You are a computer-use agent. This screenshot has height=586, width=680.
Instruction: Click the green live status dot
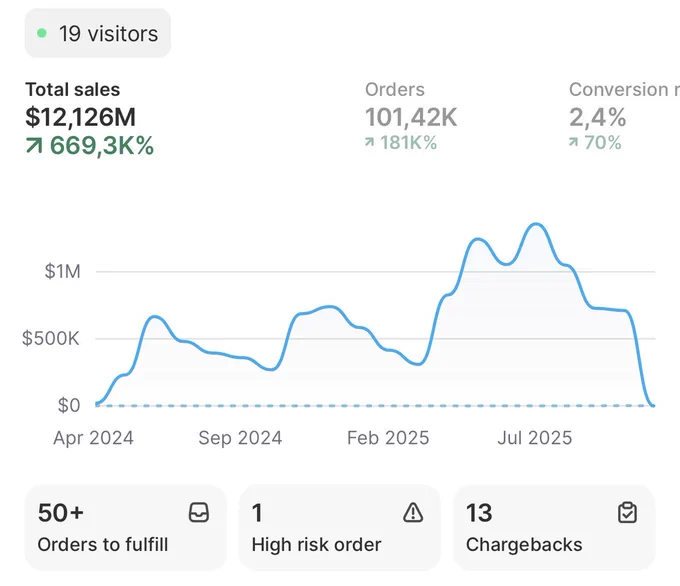pos(42,33)
